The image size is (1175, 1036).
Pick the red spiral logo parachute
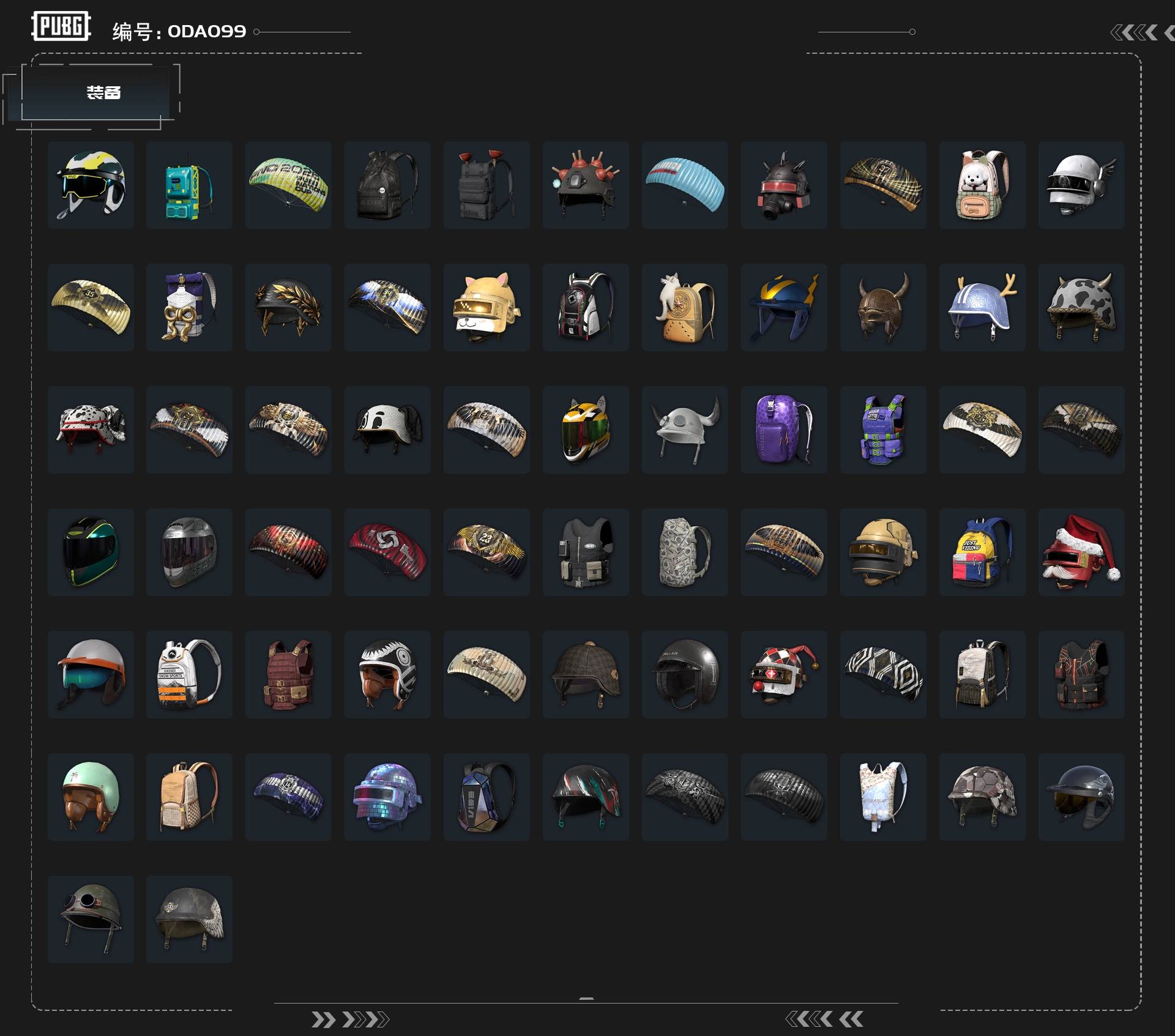(x=387, y=553)
